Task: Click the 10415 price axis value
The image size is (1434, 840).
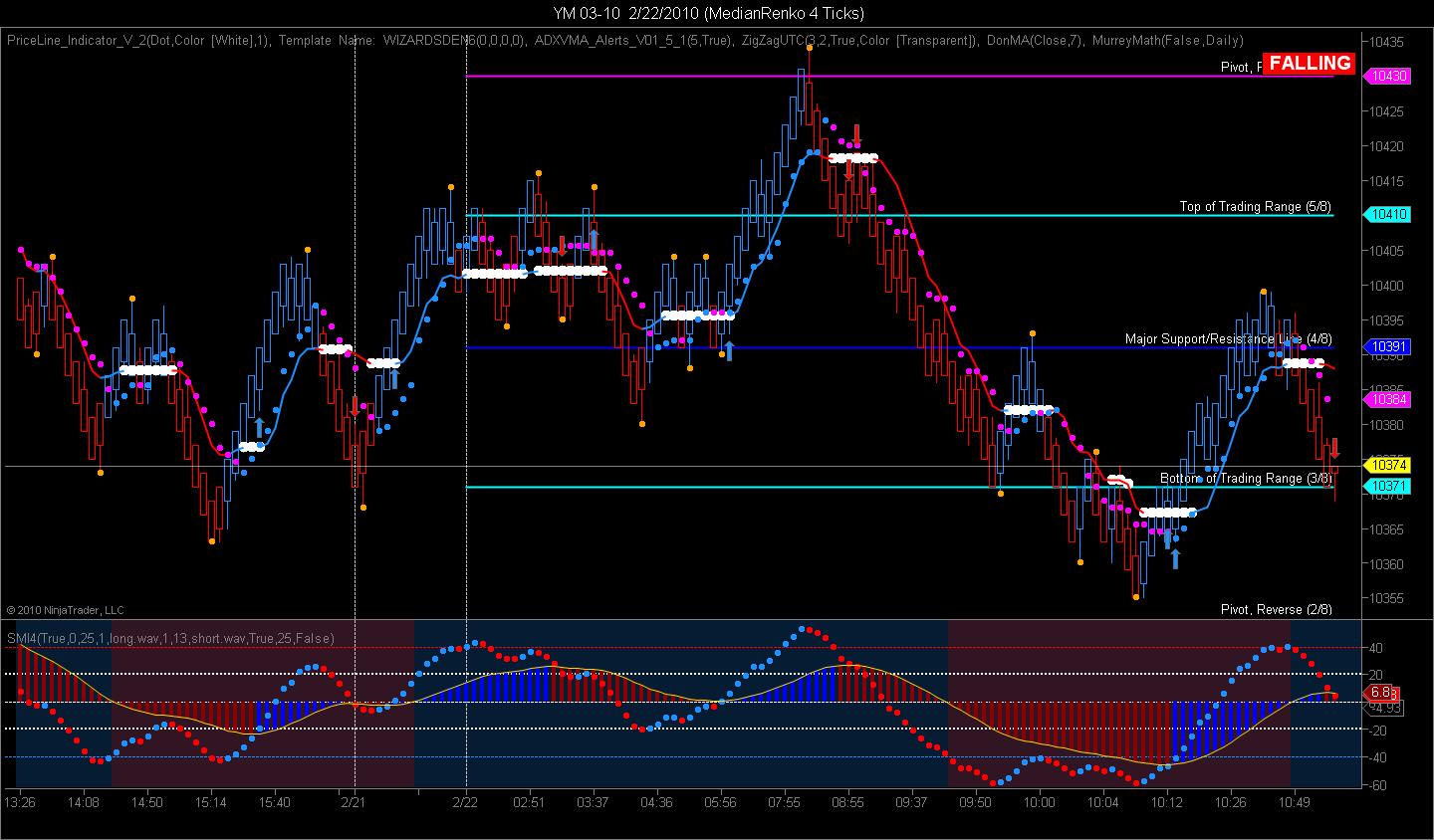Action: pos(1386,181)
